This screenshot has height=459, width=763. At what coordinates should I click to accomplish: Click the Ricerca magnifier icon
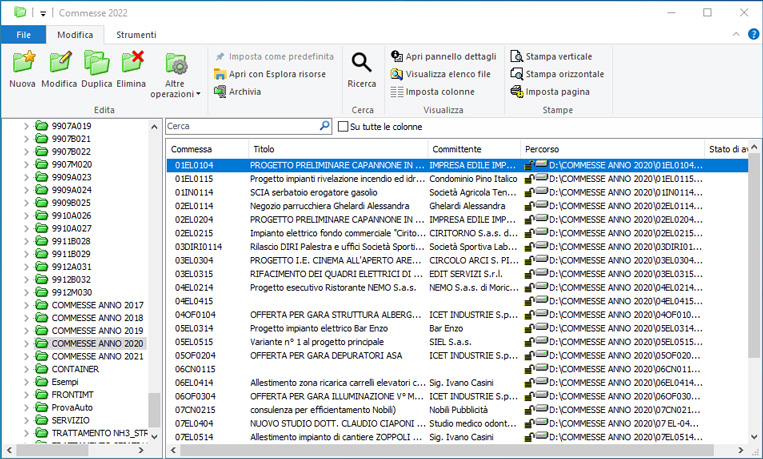click(x=362, y=62)
